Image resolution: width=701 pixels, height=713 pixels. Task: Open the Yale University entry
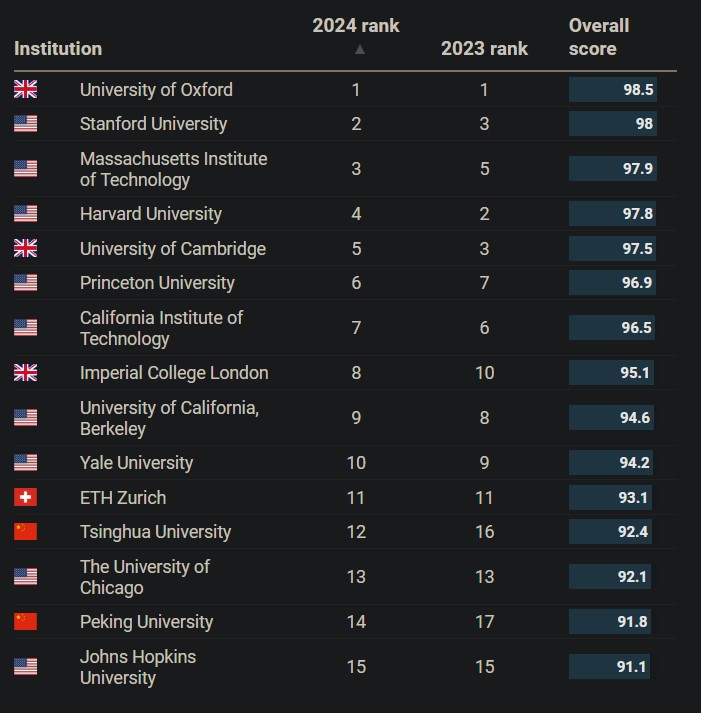tap(136, 463)
